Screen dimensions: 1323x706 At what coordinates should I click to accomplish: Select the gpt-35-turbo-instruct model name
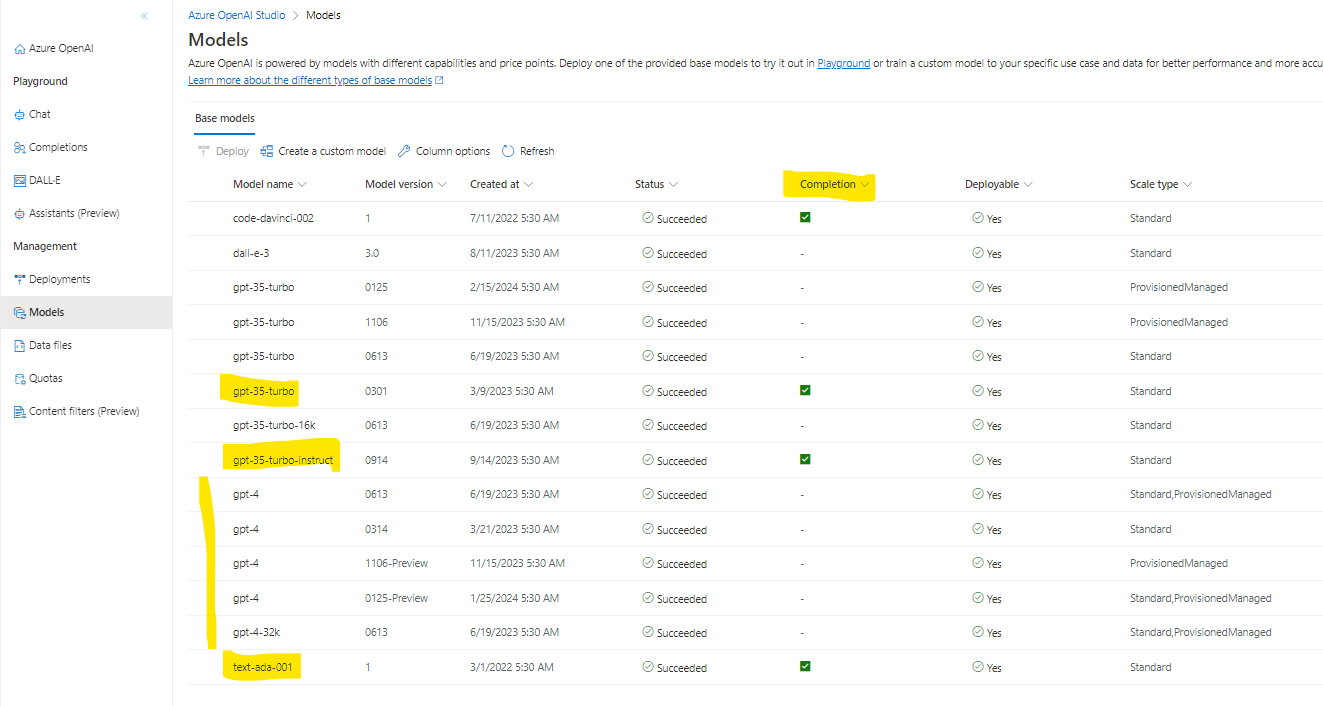[x=283, y=460]
